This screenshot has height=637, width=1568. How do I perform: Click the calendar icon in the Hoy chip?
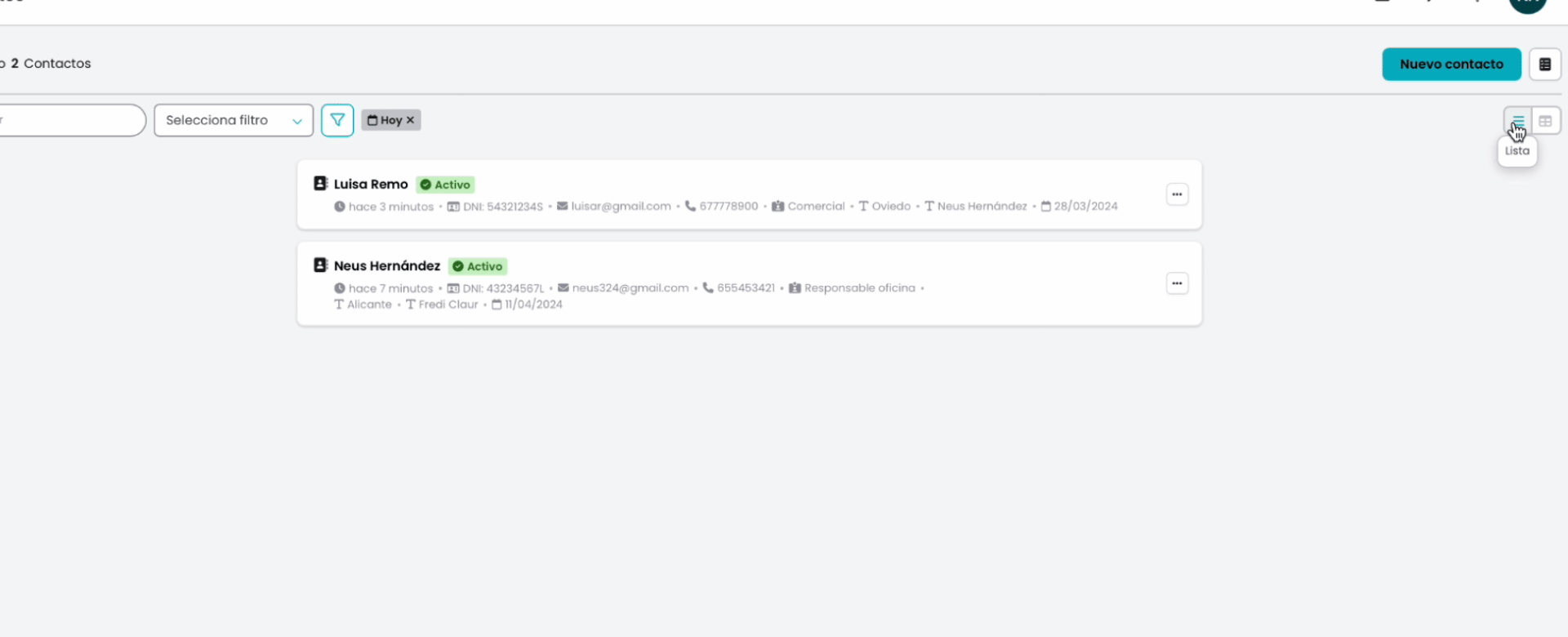372,120
